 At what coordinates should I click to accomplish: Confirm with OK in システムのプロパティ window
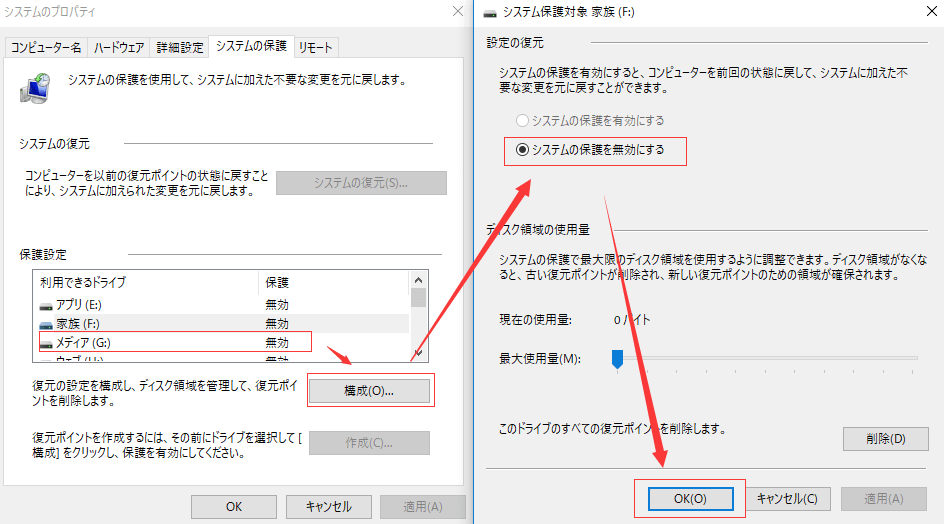pyautogui.click(x=234, y=507)
